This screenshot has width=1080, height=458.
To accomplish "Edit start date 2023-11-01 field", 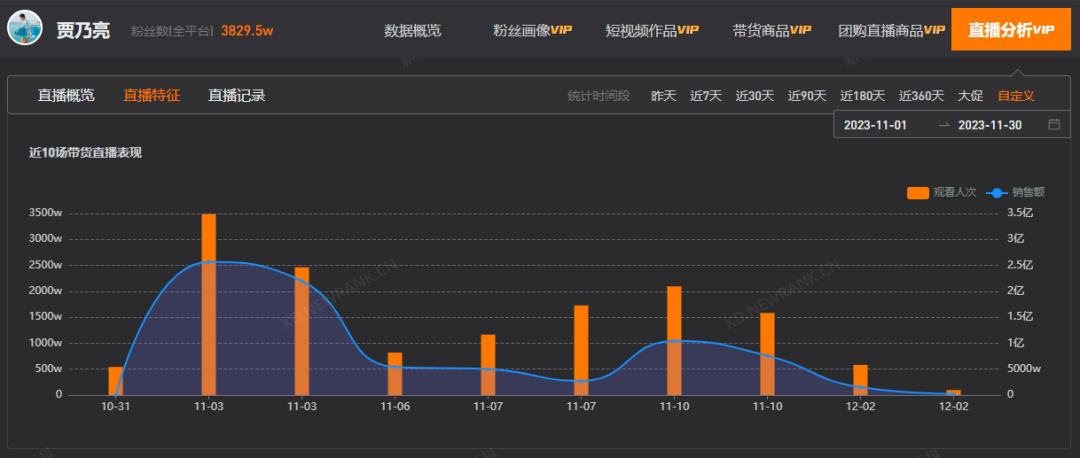I will [x=875, y=125].
